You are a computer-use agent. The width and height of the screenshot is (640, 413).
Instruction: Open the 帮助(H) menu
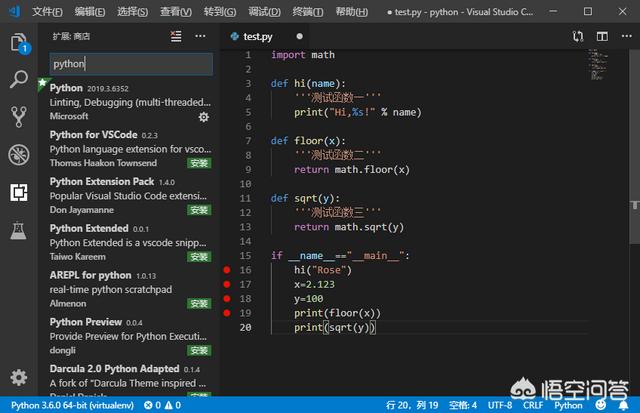351,12
